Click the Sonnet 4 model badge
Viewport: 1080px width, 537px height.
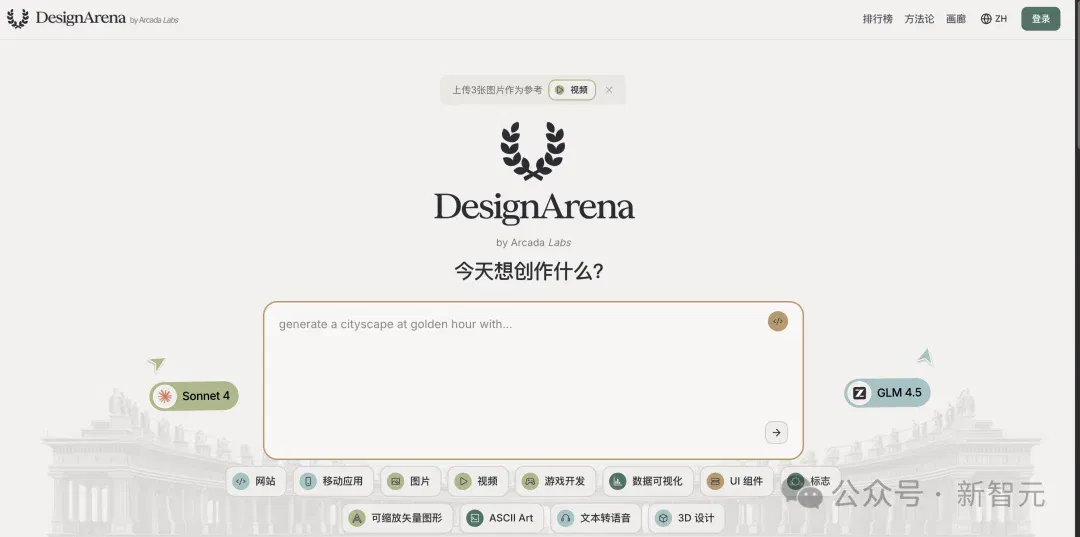[x=194, y=396]
